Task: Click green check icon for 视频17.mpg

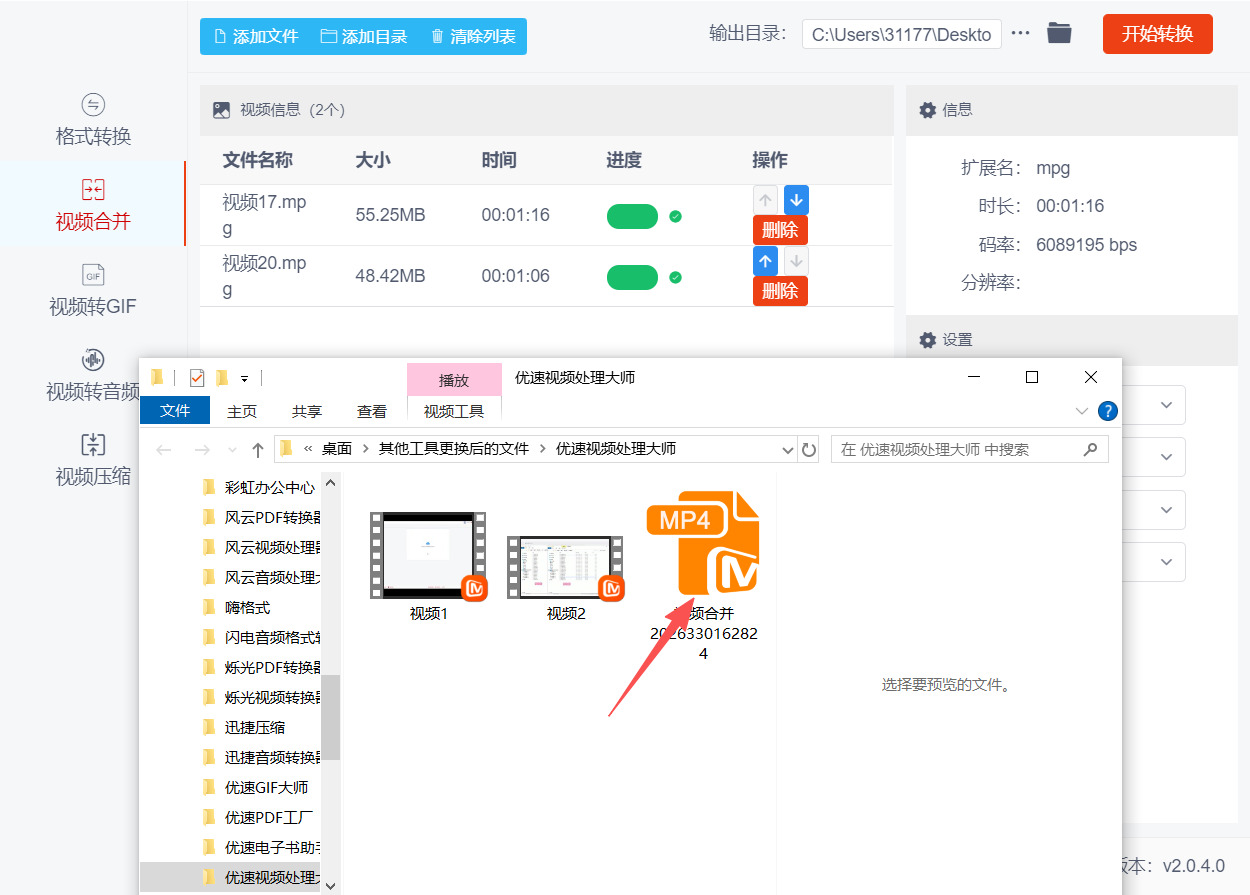Action: 675,216
